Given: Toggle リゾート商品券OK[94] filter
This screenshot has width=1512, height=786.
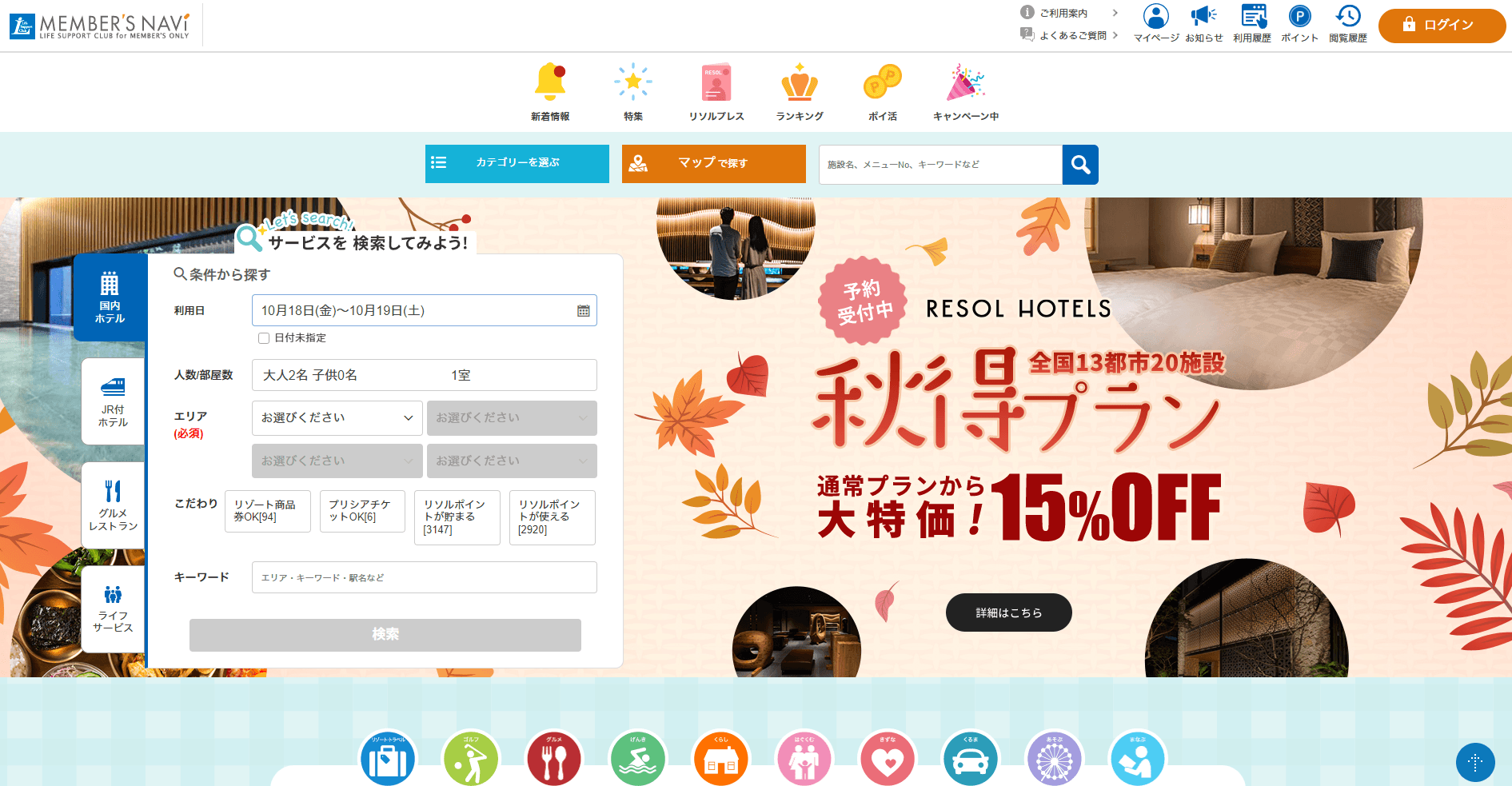Looking at the screenshot, I should pos(268,511).
